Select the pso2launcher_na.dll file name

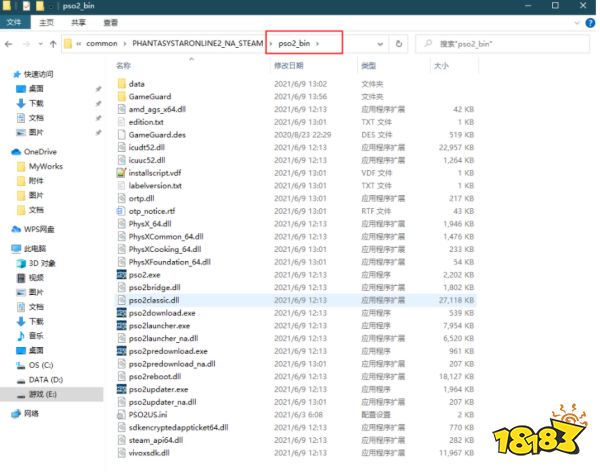click(x=163, y=338)
